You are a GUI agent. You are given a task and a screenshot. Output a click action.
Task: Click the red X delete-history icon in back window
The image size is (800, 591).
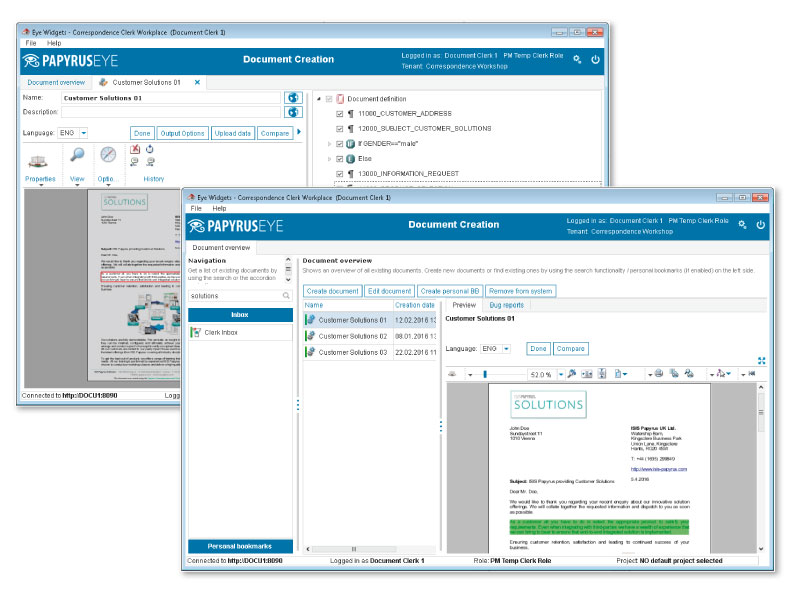click(x=135, y=149)
